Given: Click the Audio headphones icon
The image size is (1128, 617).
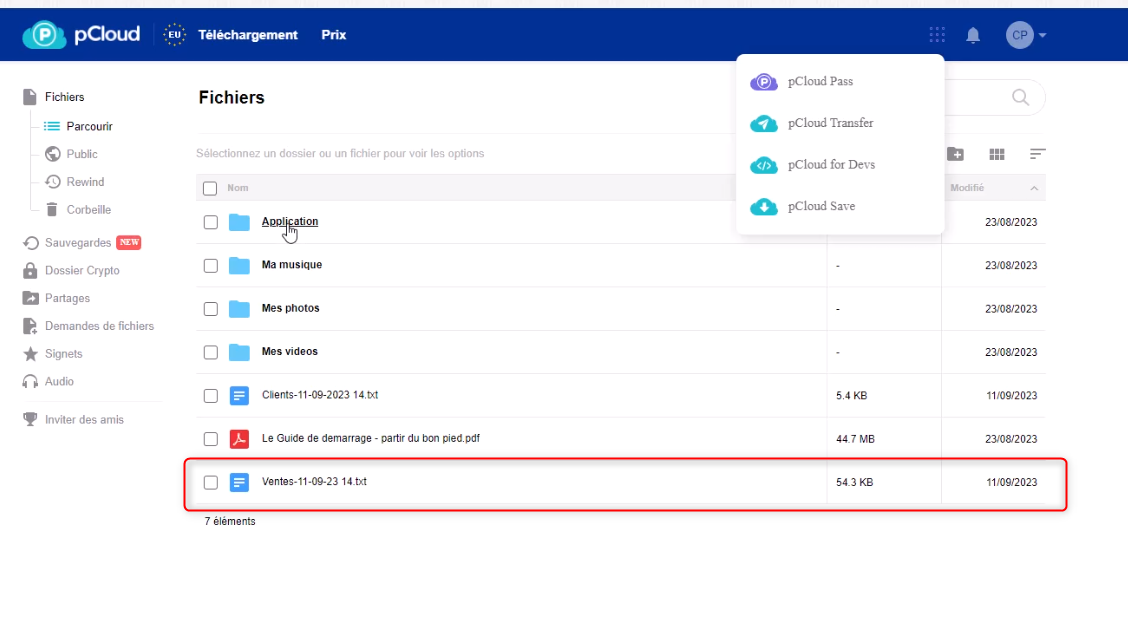Looking at the screenshot, I should (29, 381).
